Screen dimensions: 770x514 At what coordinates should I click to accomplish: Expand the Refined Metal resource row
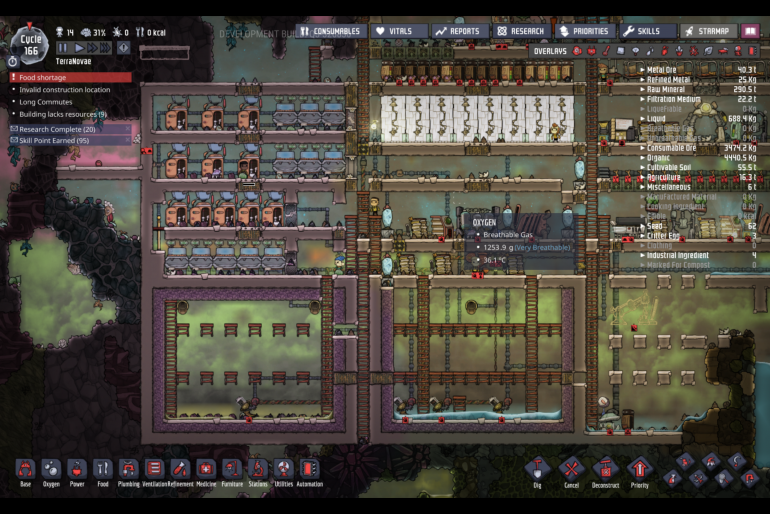(698, 80)
